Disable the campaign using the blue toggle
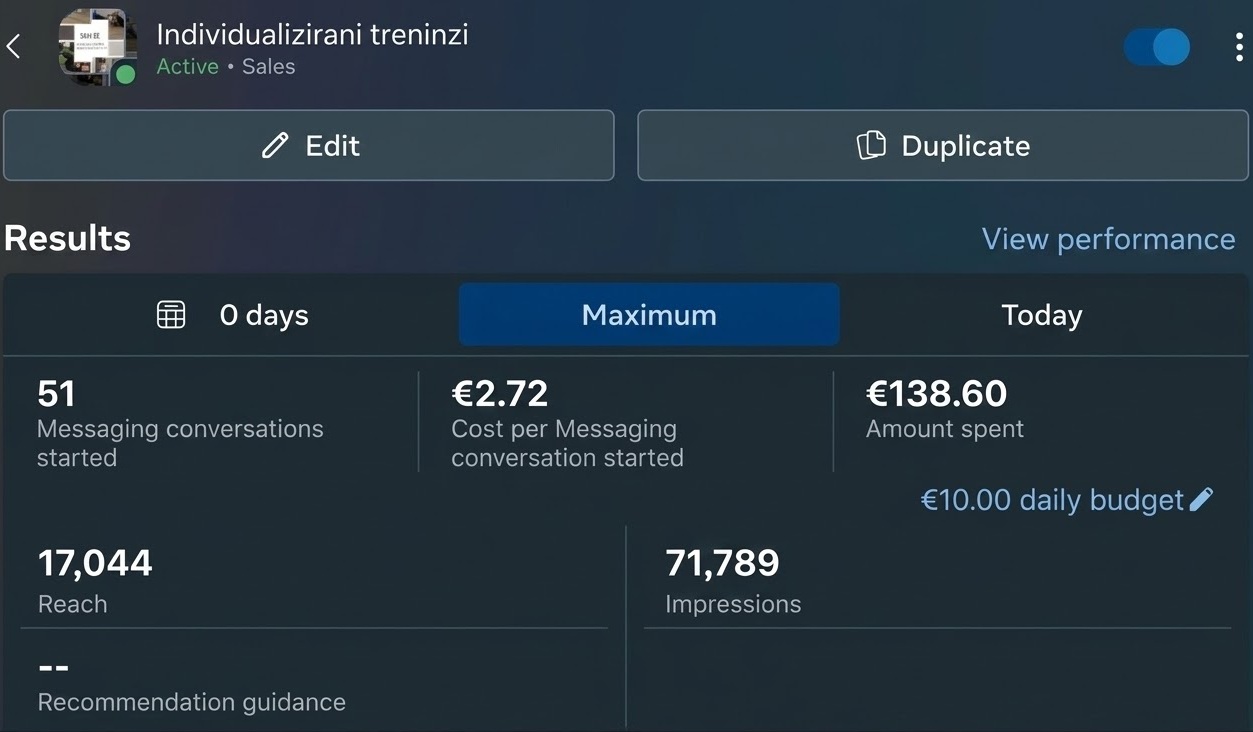 point(1157,46)
